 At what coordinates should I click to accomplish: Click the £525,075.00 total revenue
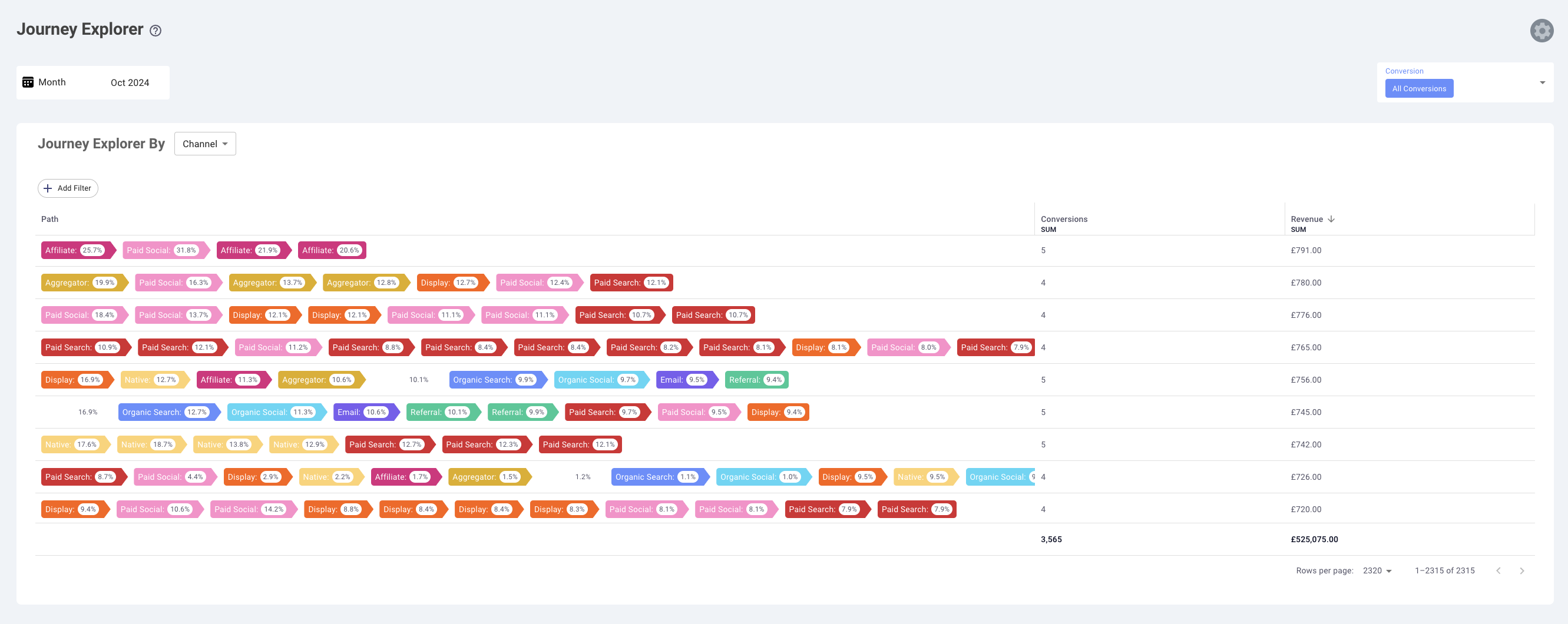pos(1314,539)
